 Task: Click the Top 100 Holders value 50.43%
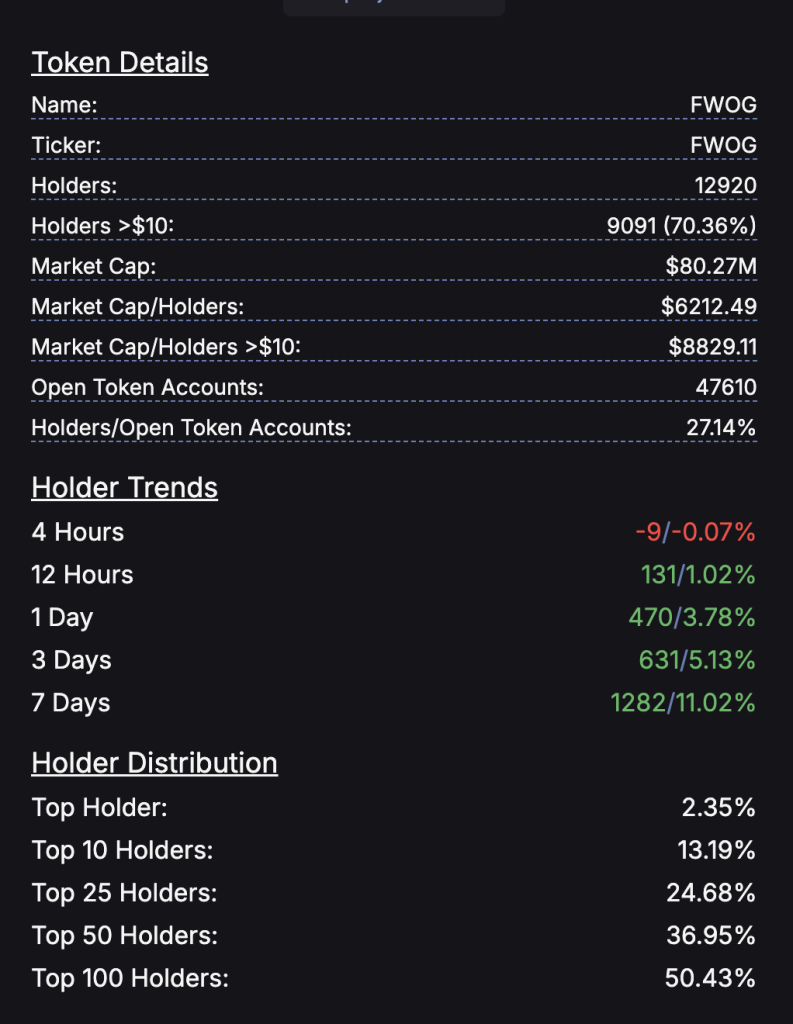[x=710, y=978]
